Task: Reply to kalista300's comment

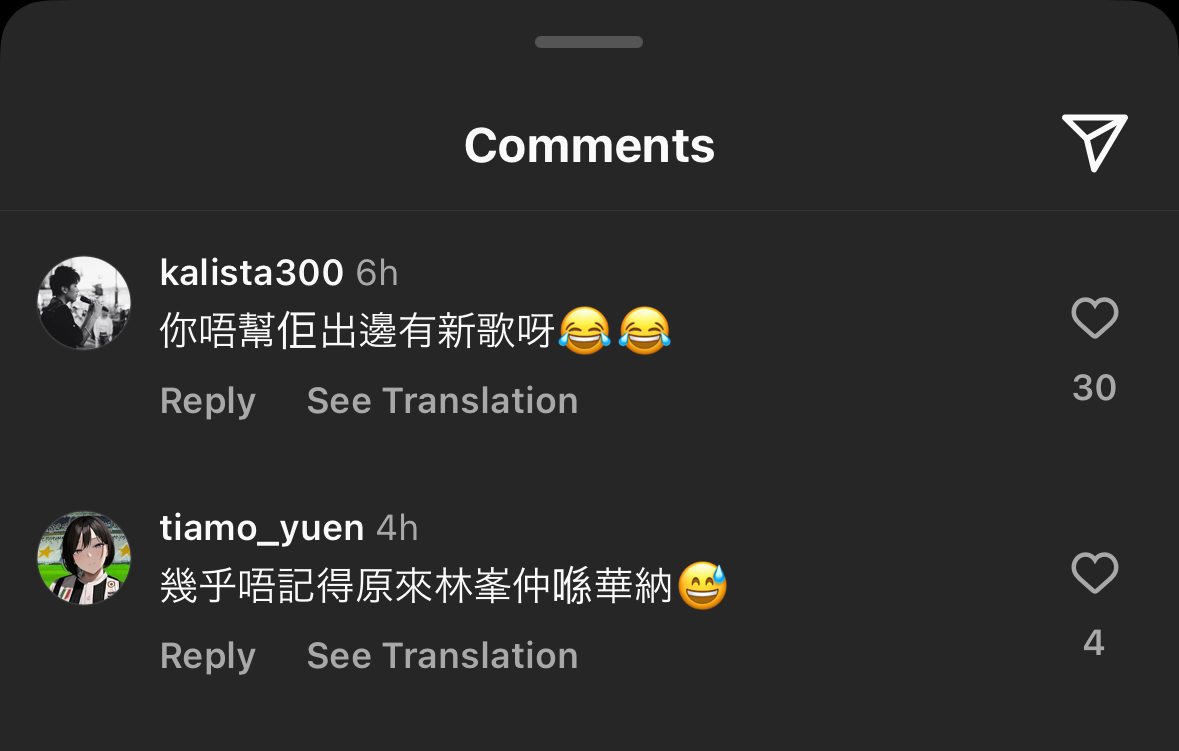Action: (x=208, y=401)
